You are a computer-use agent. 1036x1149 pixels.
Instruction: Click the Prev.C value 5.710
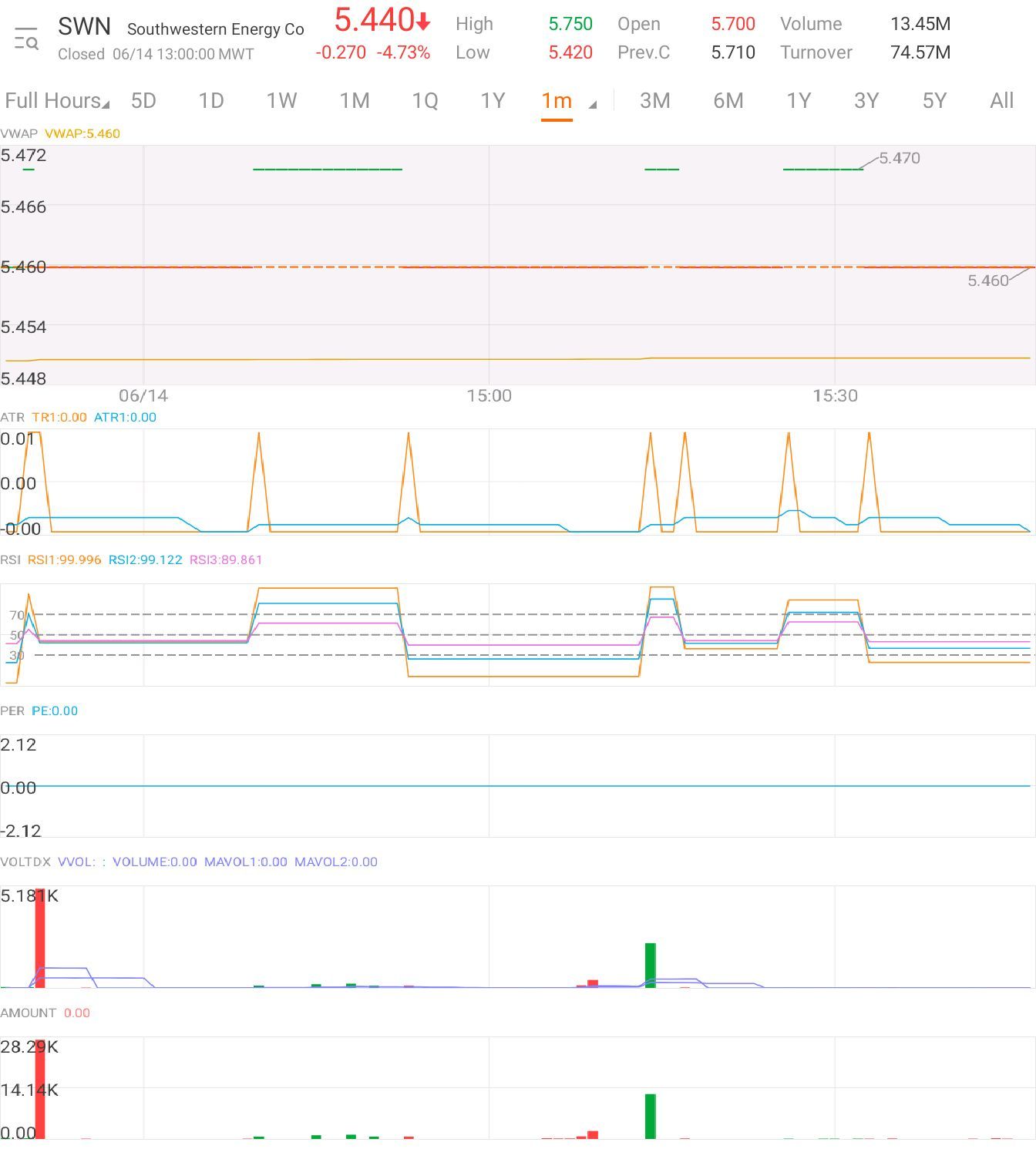coord(733,52)
